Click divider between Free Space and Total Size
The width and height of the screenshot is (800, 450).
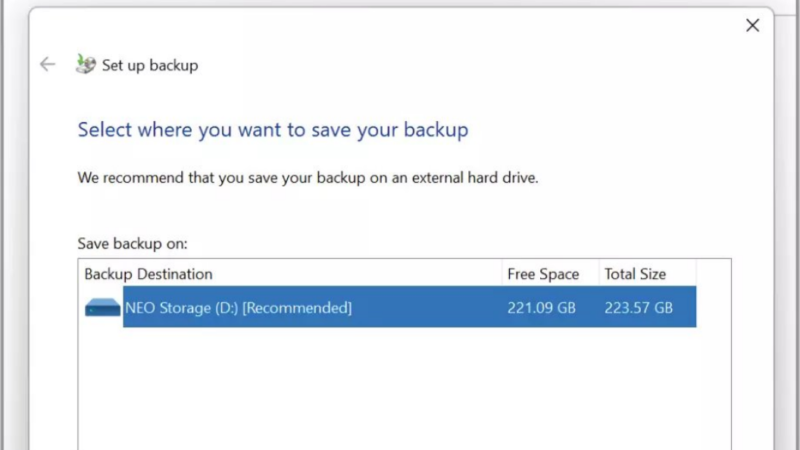pyautogui.click(x=599, y=274)
